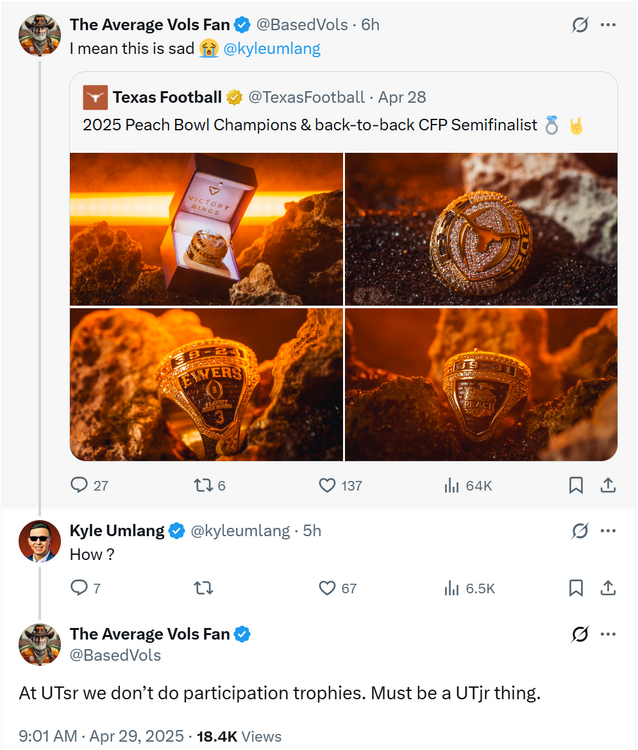
Task: Open the EWERS ring side photo
Action: click(x=206, y=384)
